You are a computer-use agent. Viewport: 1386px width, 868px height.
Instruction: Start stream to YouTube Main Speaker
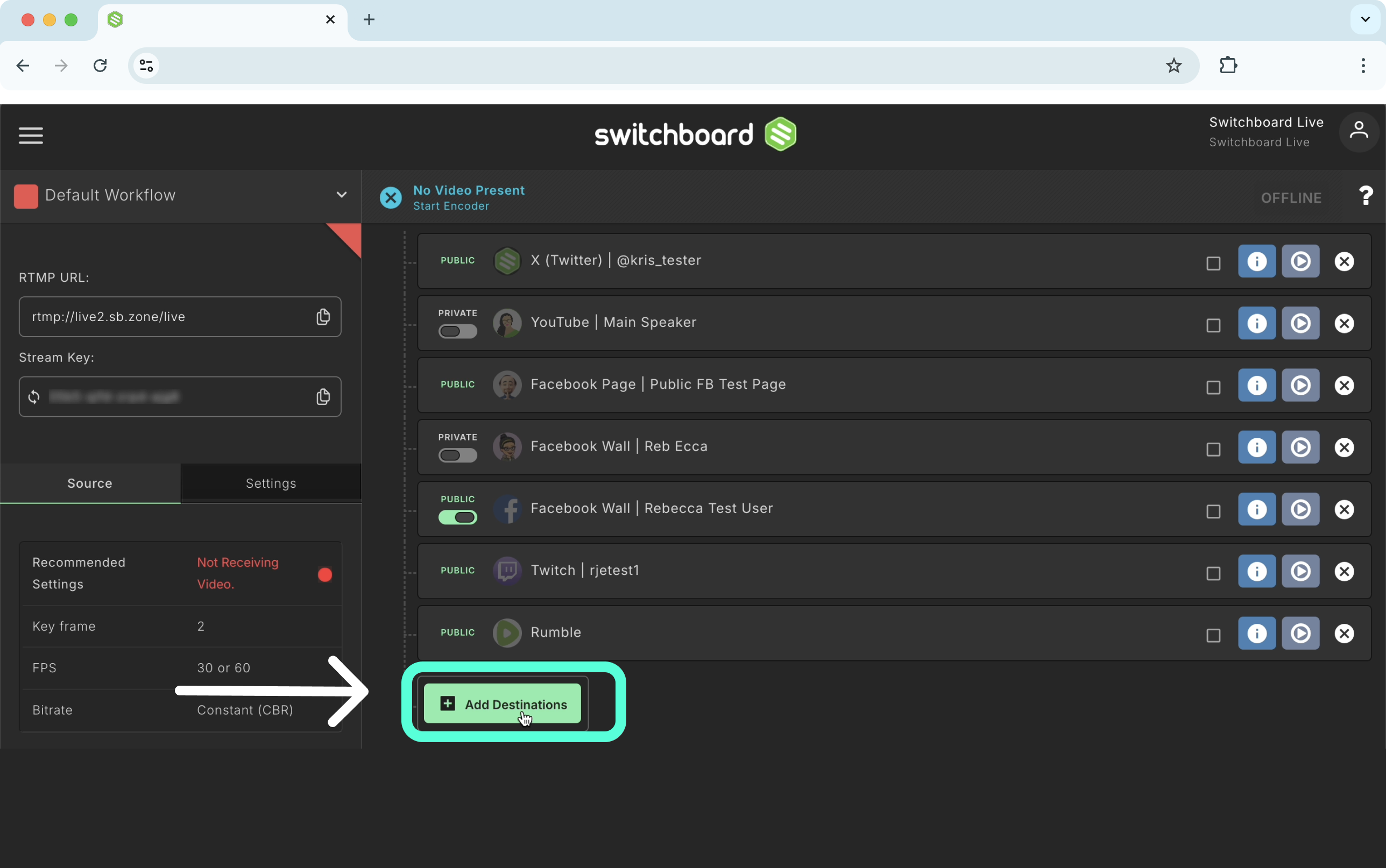point(1300,323)
